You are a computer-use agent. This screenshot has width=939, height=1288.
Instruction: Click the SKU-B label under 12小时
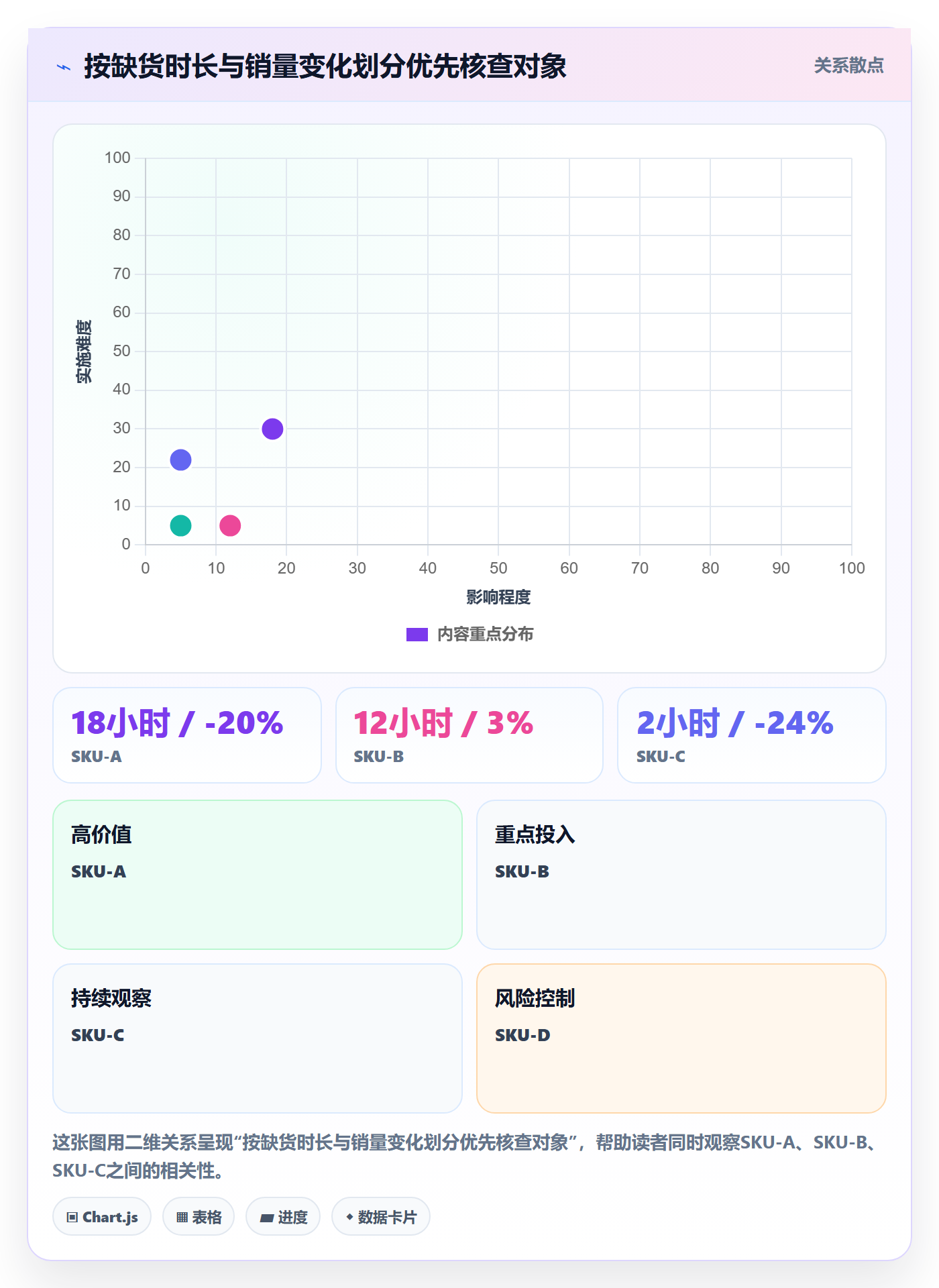(x=379, y=757)
